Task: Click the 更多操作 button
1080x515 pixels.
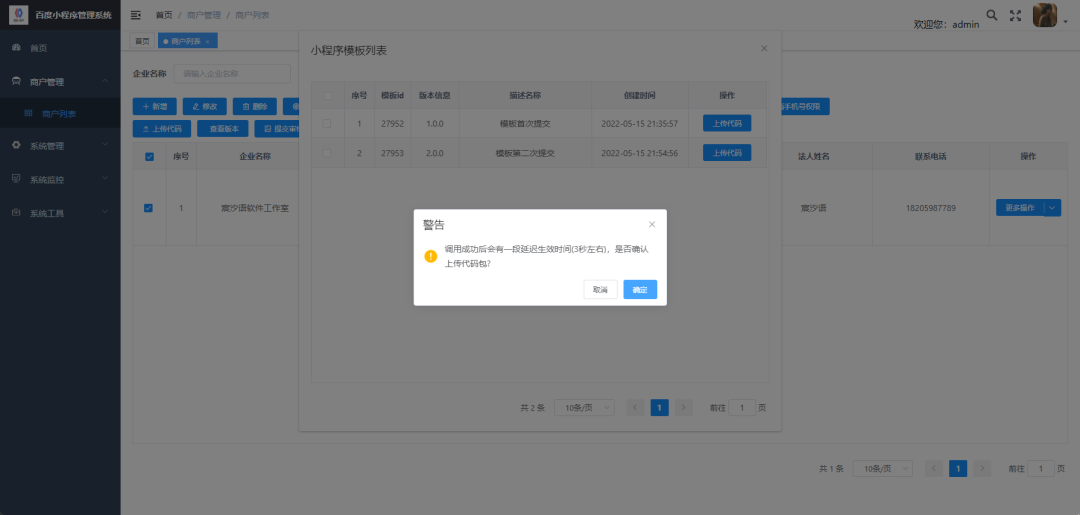Action: click(x=1019, y=208)
